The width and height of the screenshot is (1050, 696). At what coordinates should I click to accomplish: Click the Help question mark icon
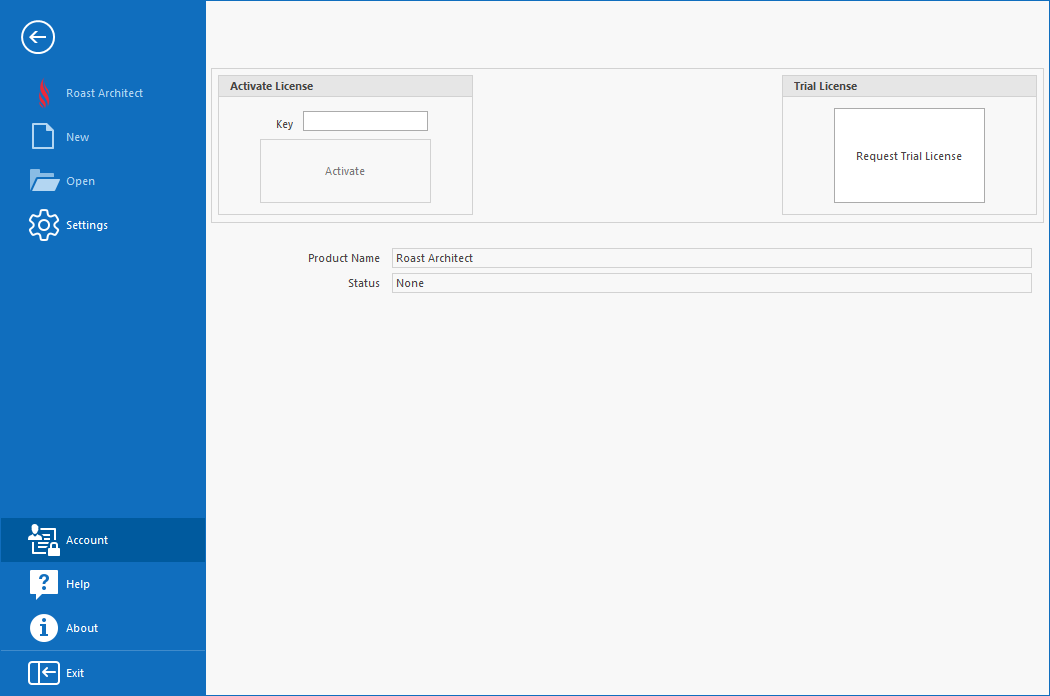click(x=44, y=584)
